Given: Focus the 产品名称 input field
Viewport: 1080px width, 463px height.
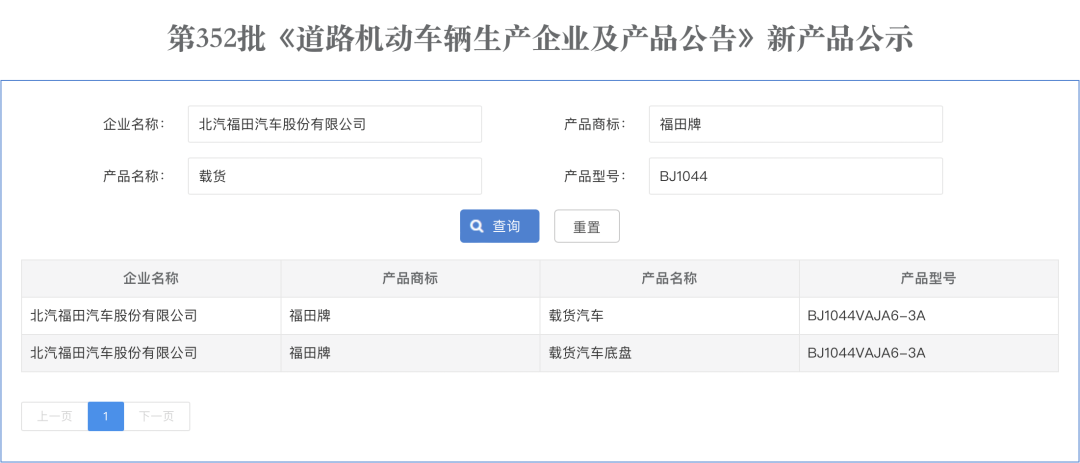Looking at the screenshot, I should (x=335, y=176).
